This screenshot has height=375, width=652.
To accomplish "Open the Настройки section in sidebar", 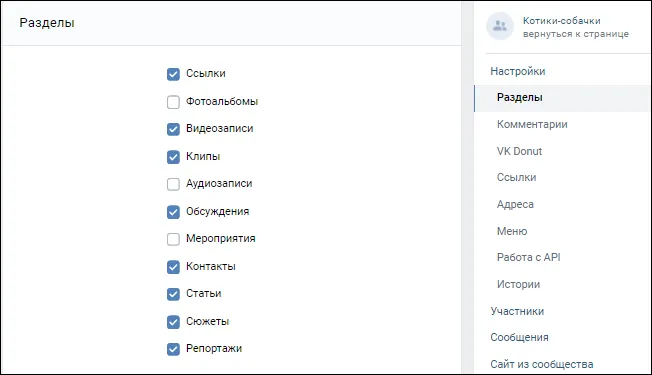I will pos(518,71).
